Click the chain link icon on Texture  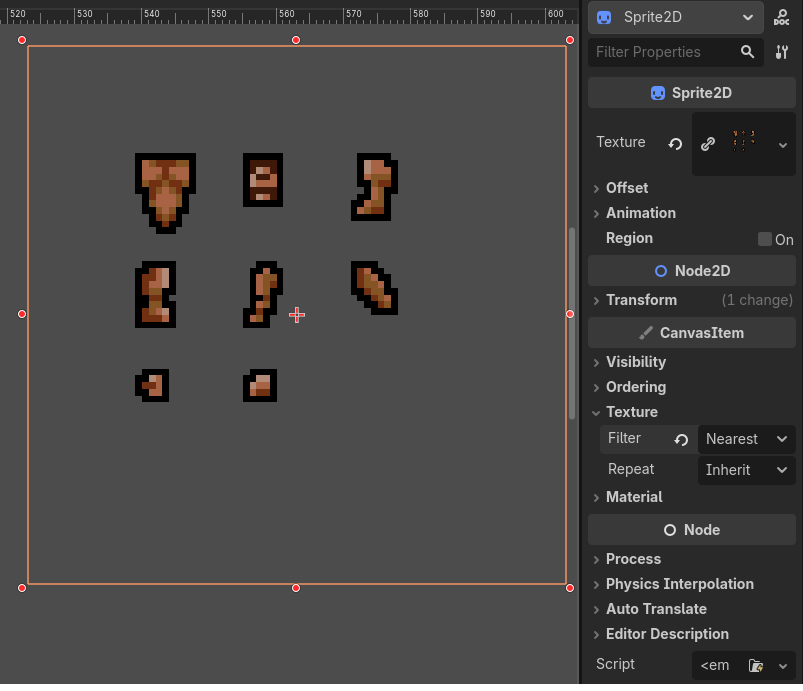coord(708,144)
